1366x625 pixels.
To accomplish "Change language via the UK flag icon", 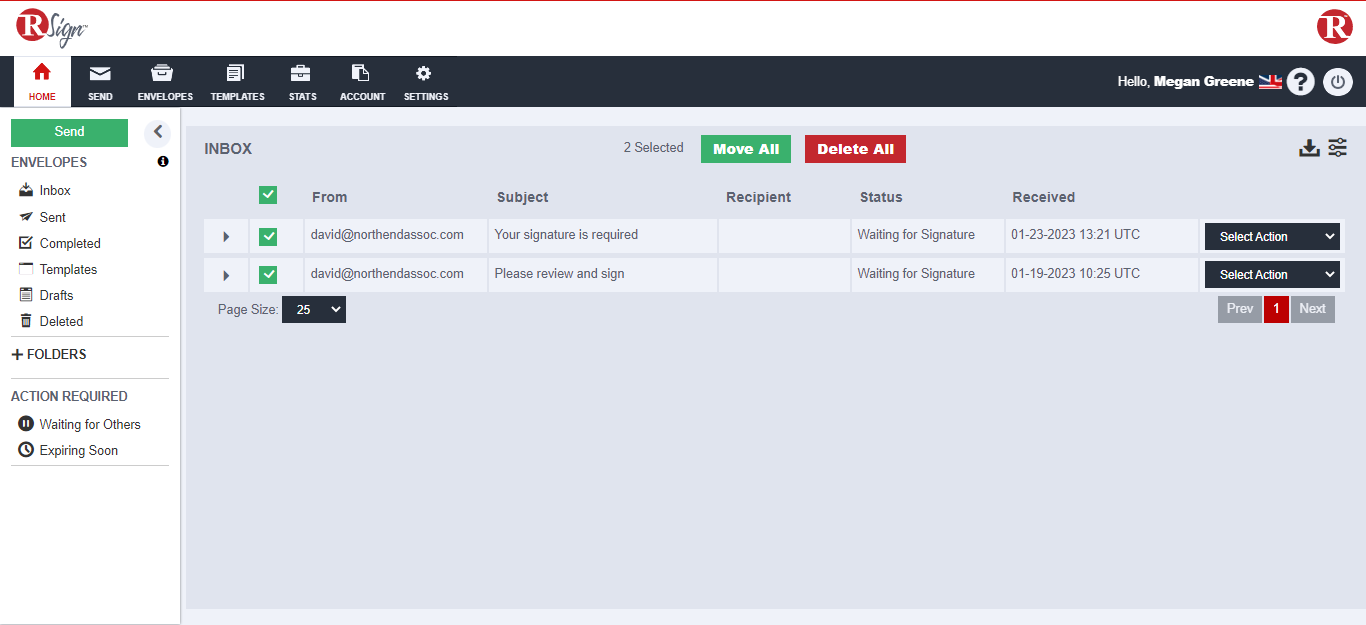I will point(1270,82).
